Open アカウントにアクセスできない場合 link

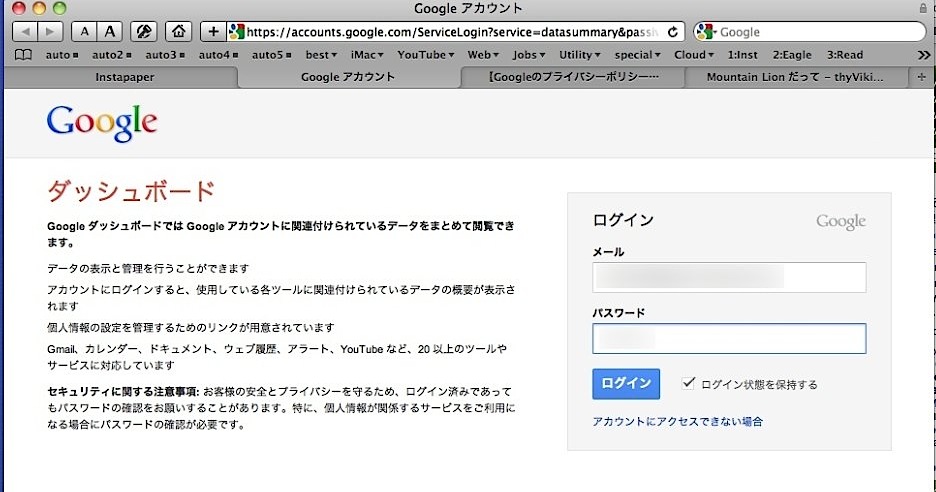click(x=677, y=422)
